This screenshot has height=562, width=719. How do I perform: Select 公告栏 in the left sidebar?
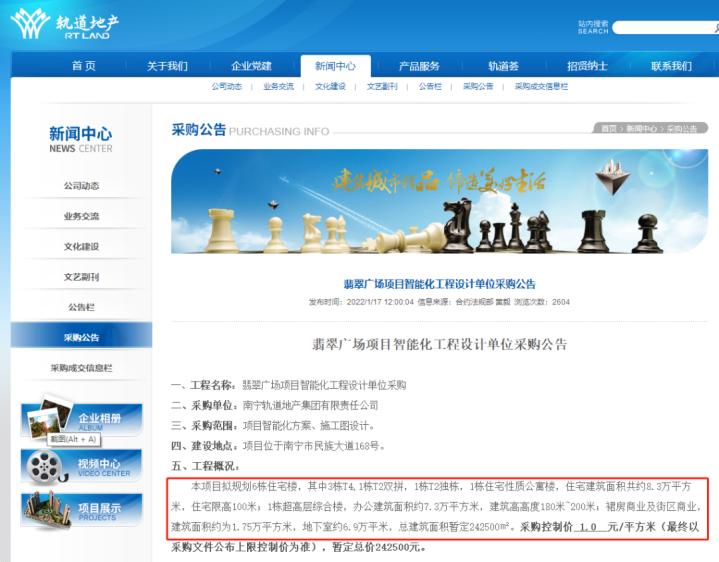point(81,307)
